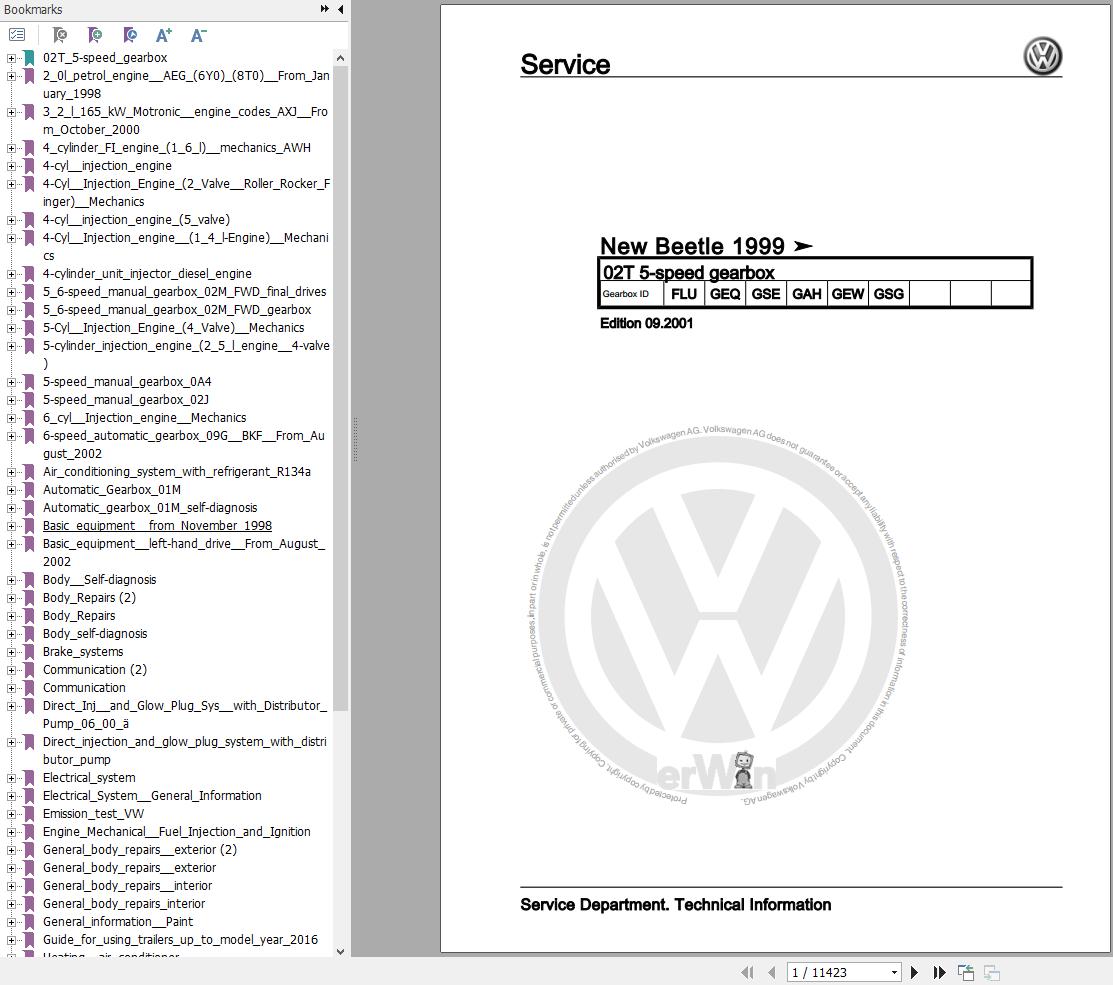
Task: Click the previous view icon in page bar
Action: coord(966,972)
